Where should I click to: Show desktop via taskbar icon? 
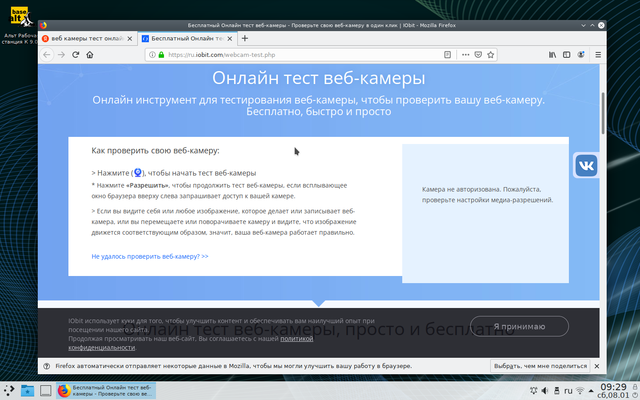(45, 391)
